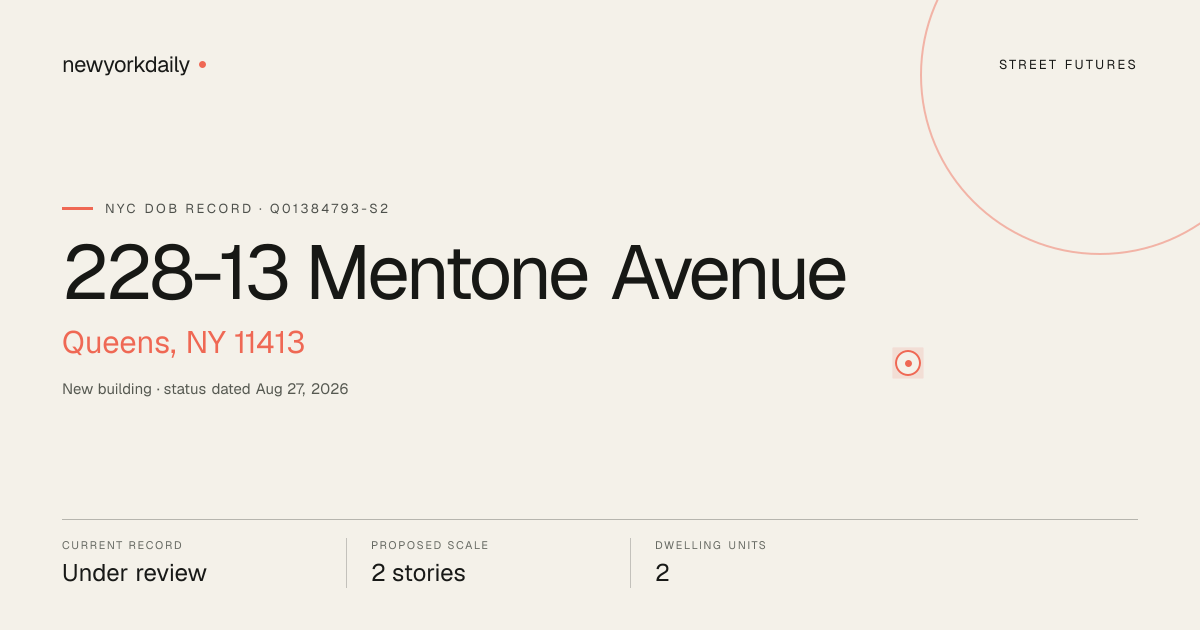Click the orange target location marker icon
The height and width of the screenshot is (630, 1200).
[x=908, y=363]
